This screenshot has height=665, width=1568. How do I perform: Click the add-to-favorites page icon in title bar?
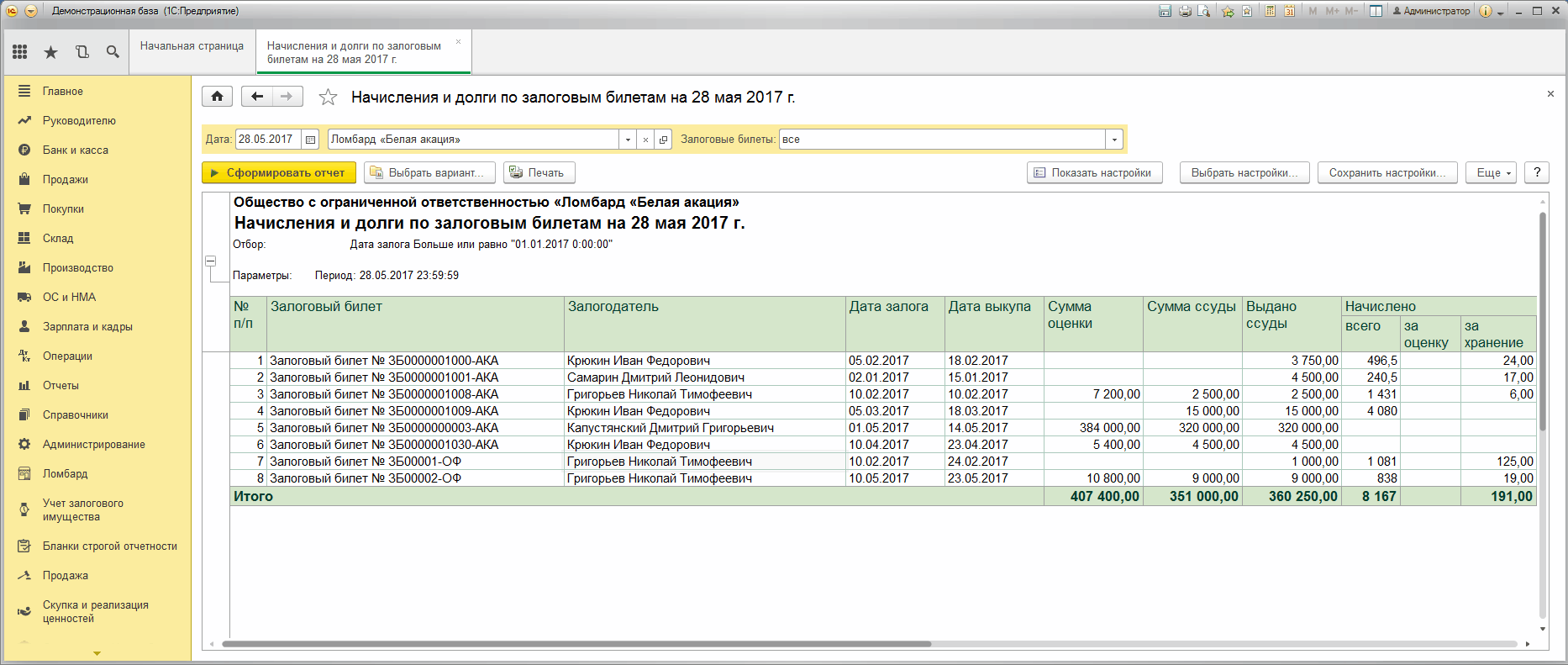(1248, 11)
